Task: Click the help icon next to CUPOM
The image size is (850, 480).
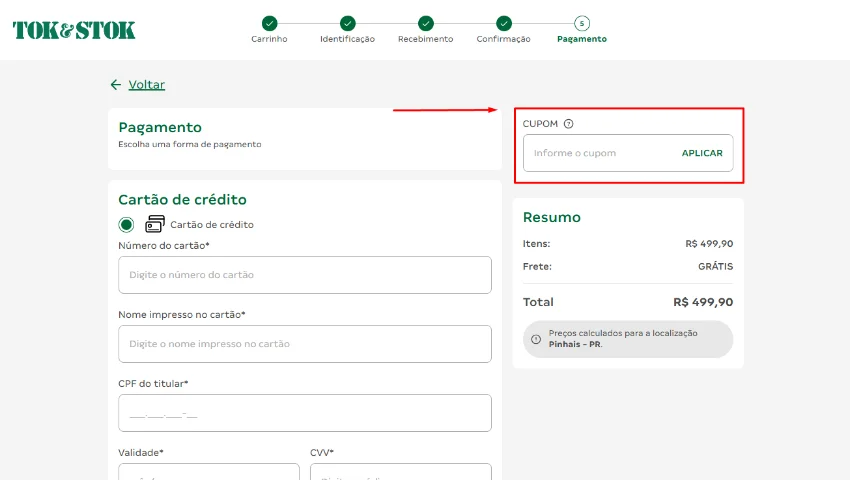Action: 568,124
